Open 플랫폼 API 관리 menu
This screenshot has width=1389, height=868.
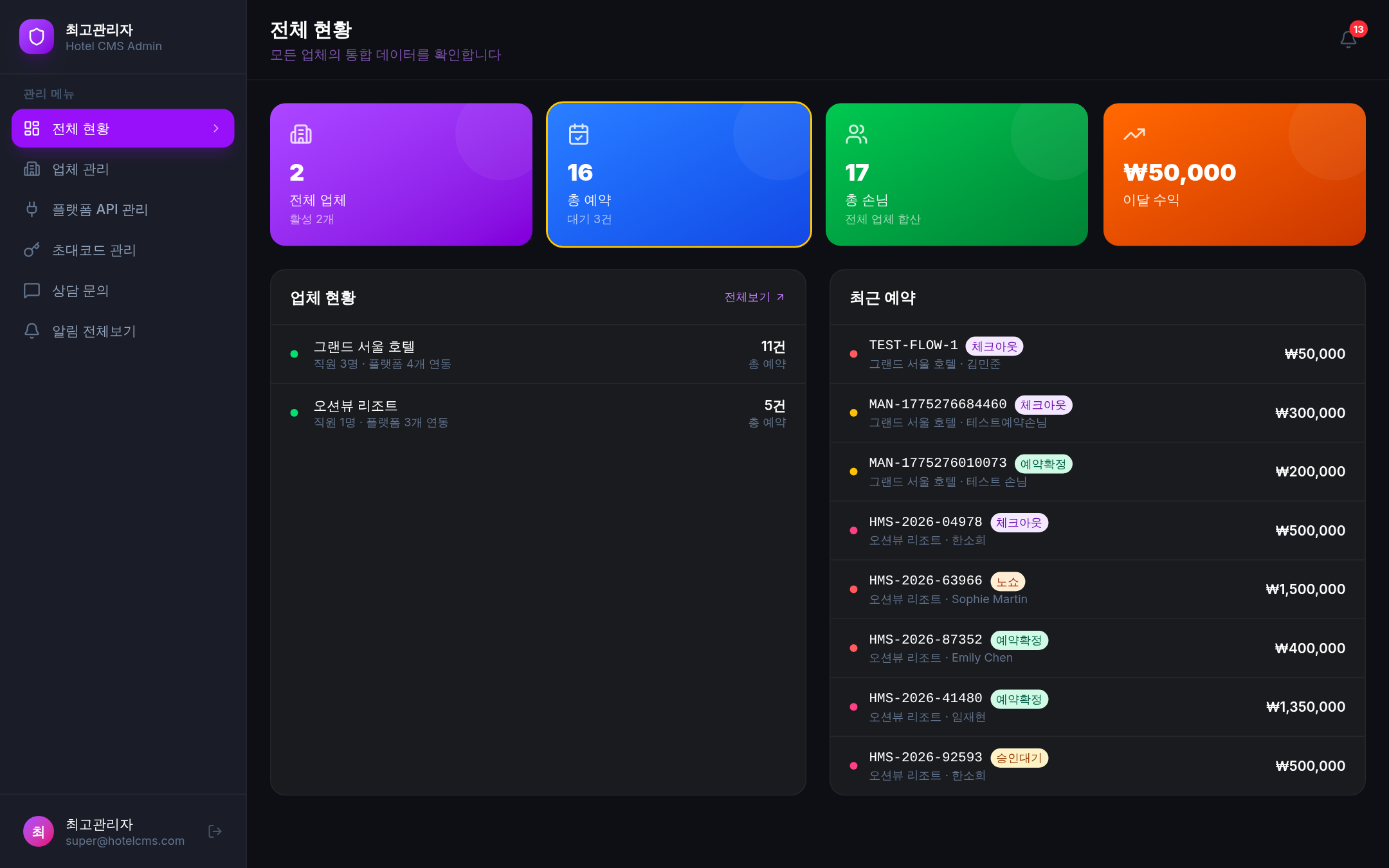coord(123,209)
